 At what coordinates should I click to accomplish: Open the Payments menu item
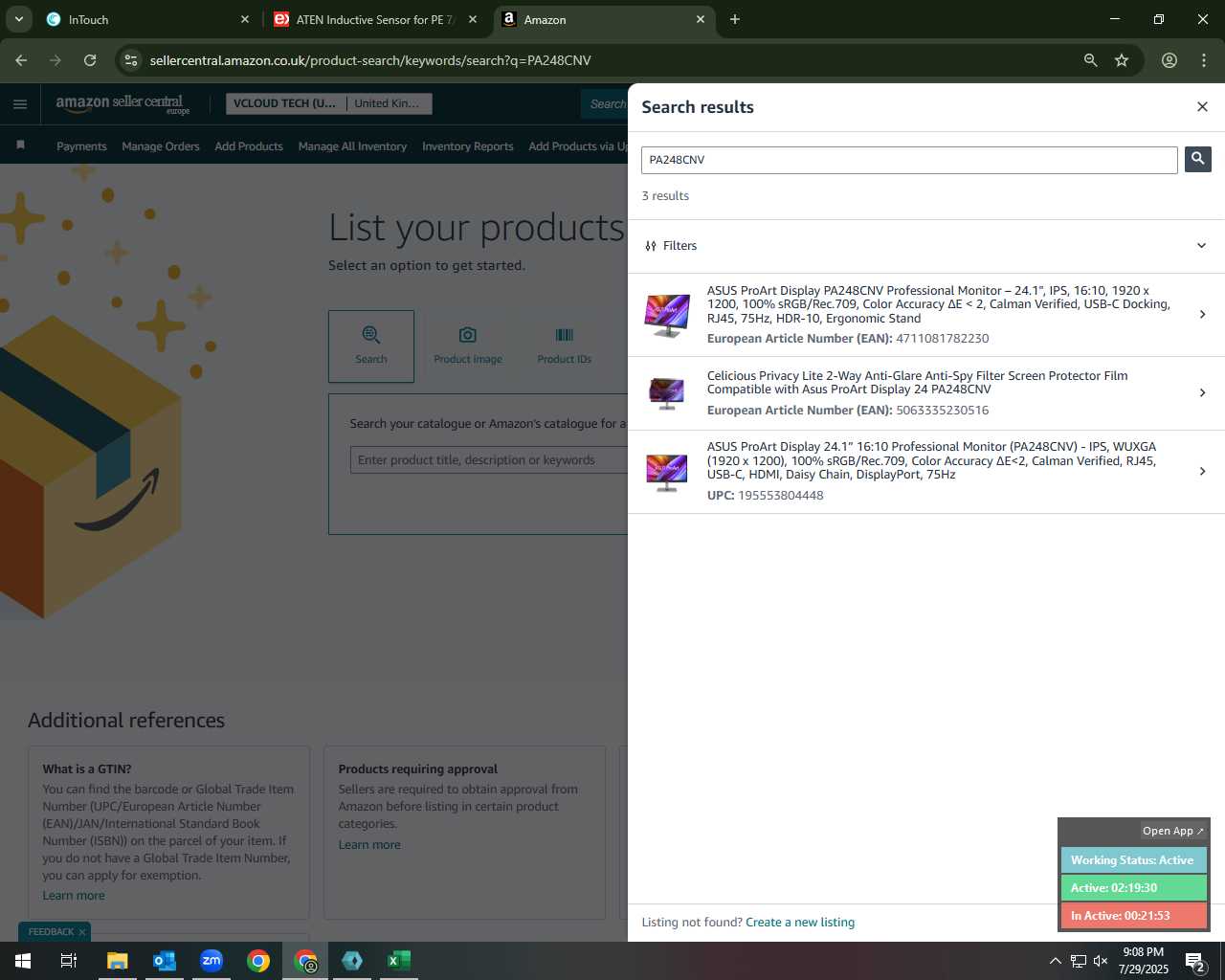click(81, 146)
